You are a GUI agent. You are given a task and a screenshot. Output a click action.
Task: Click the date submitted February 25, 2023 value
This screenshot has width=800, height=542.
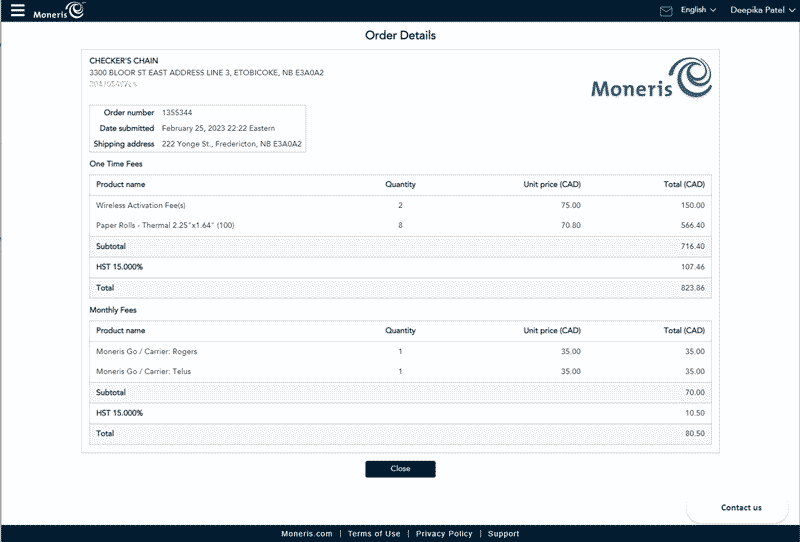[218, 128]
